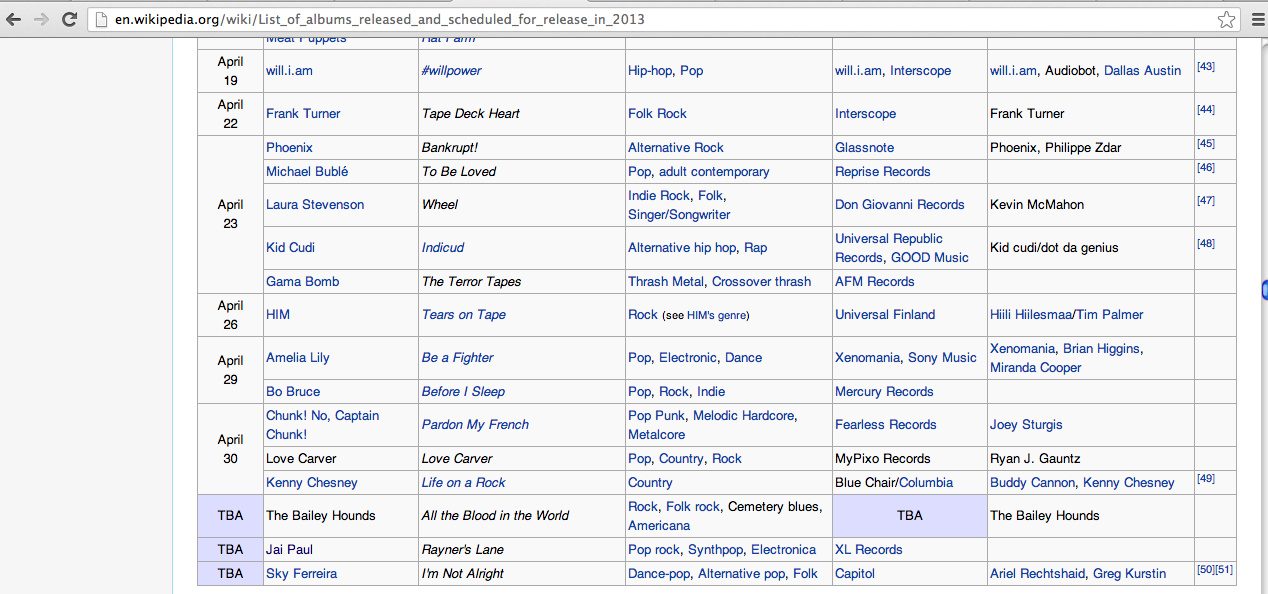Follow the HIM's genre link
Viewport: 1268px width, 594px height.
[716, 316]
